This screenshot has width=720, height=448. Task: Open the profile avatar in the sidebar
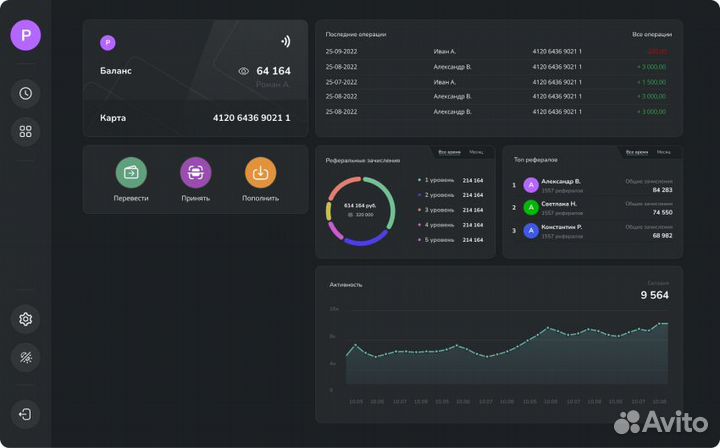(x=26, y=35)
